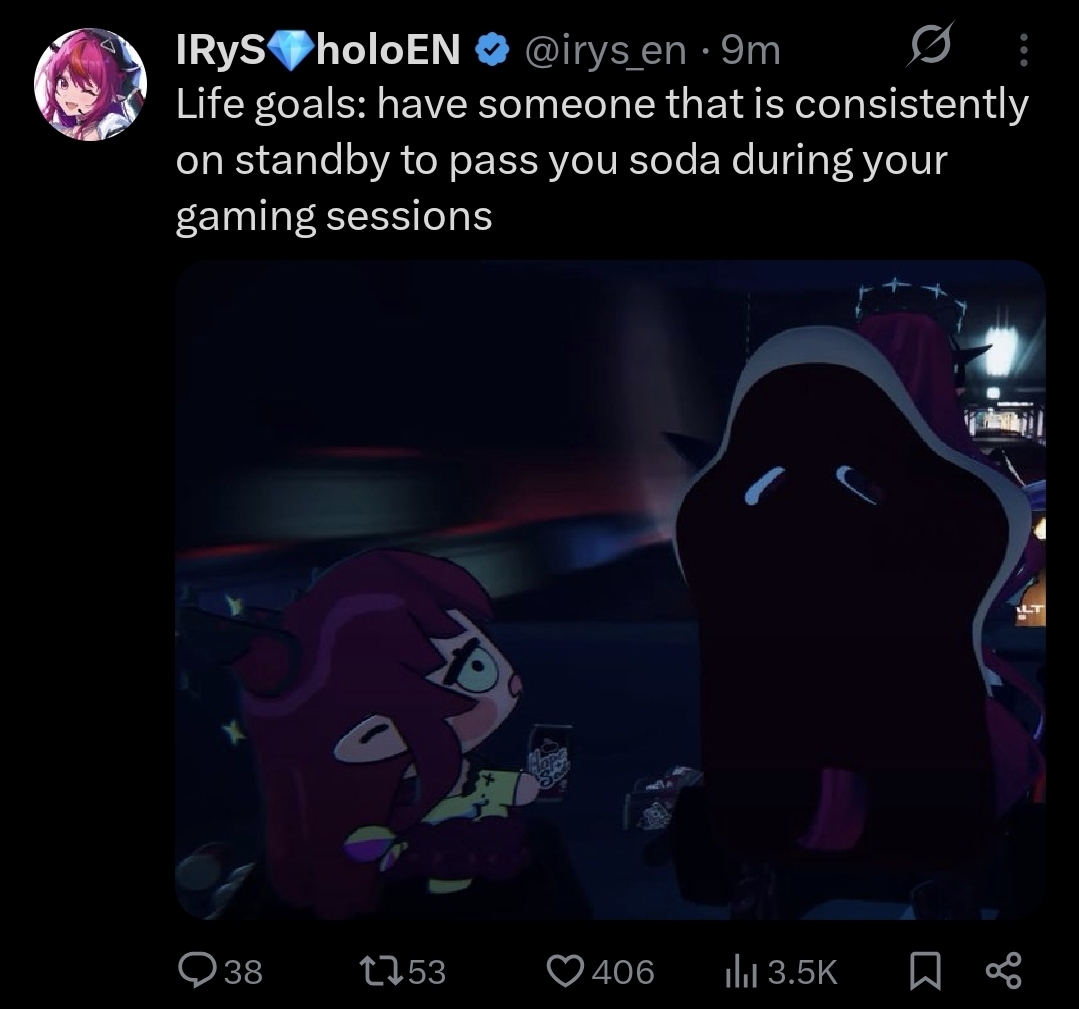The width and height of the screenshot is (1079, 1009).
Task: Click the 53 reposts count
Action: (x=427, y=972)
